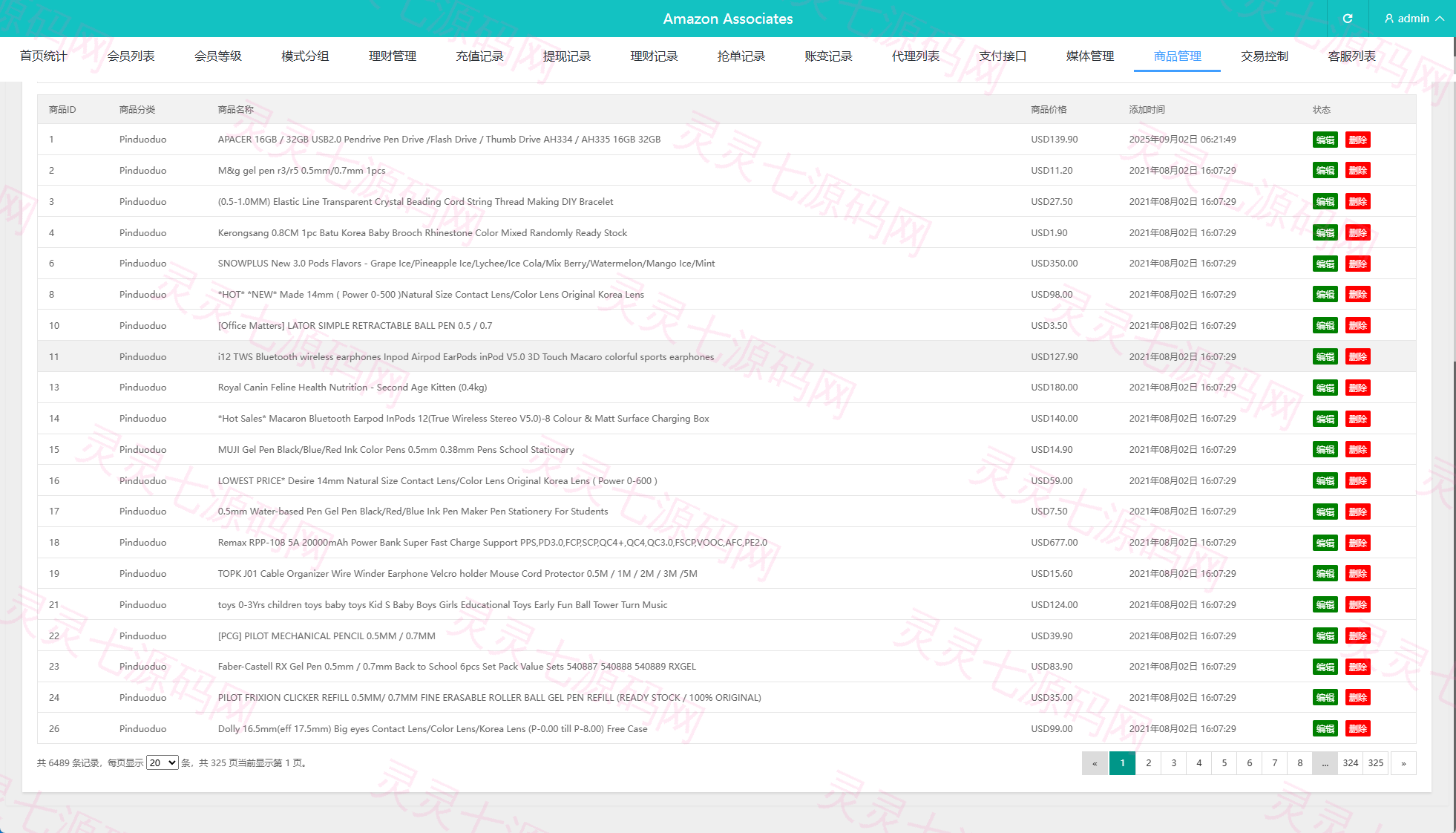The height and width of the screenshot is (833, 1456).
Task: Open the 代理列表 tab
Action: 916,56
